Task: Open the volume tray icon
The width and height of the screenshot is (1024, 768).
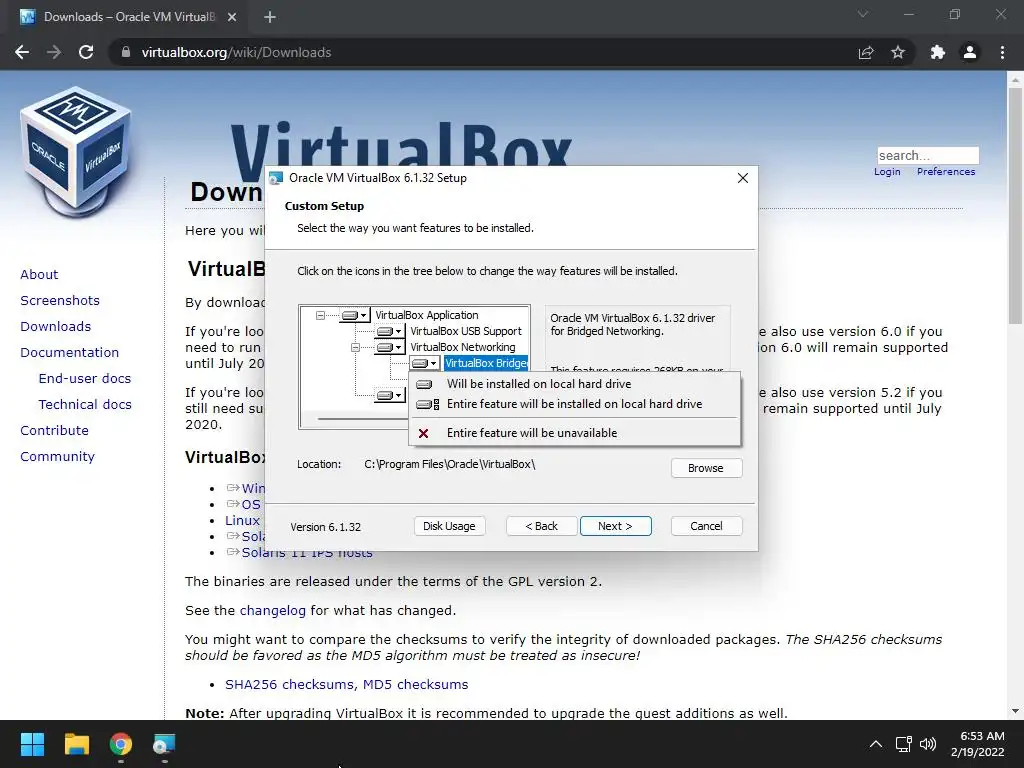Action: coord(927,744)
